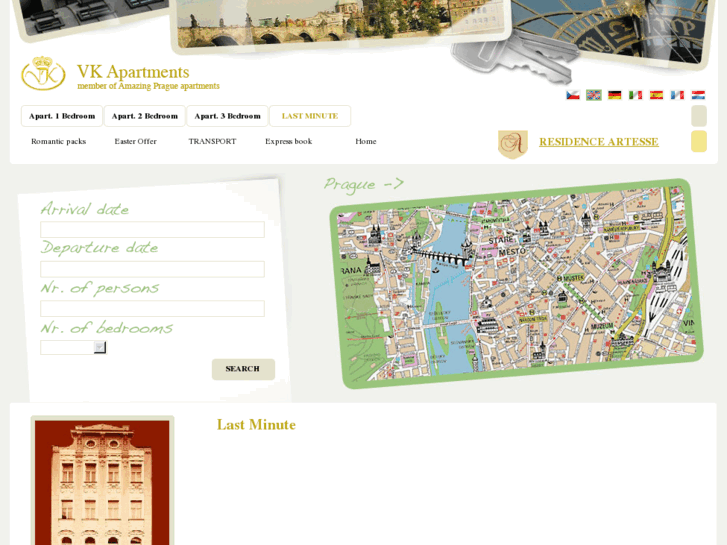Open the Prague city map image

(516, 284)
